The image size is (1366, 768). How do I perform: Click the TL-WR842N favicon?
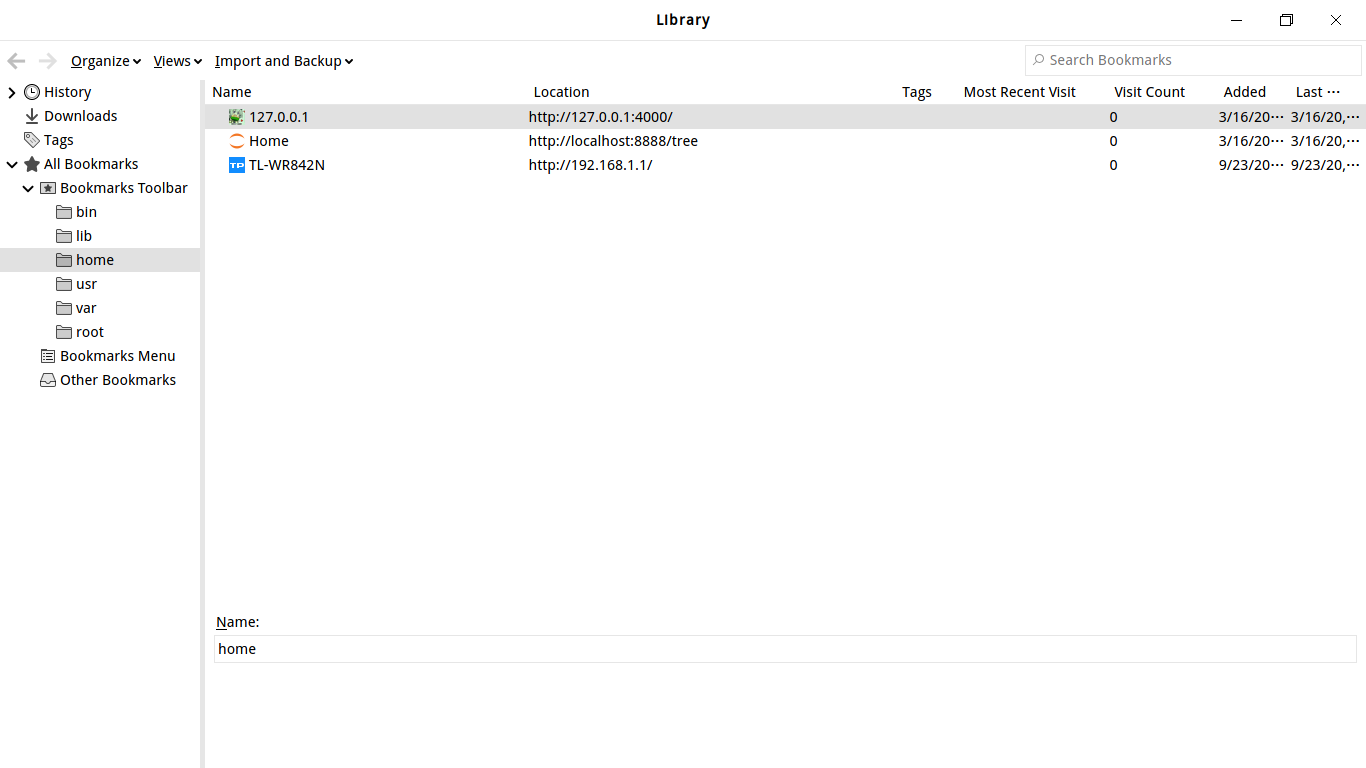[x=236, y=165]
